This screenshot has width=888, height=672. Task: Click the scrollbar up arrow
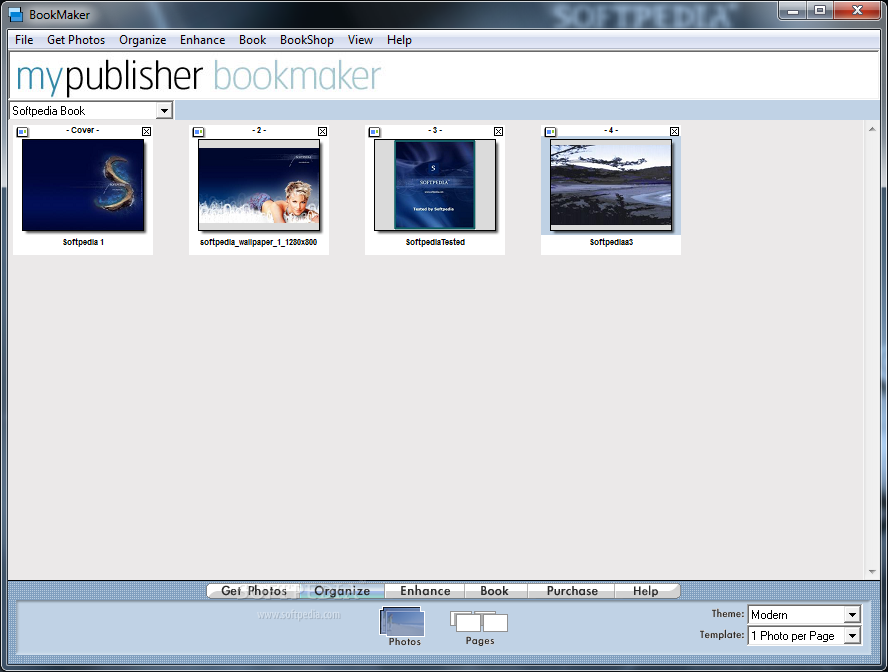point(872,129)
